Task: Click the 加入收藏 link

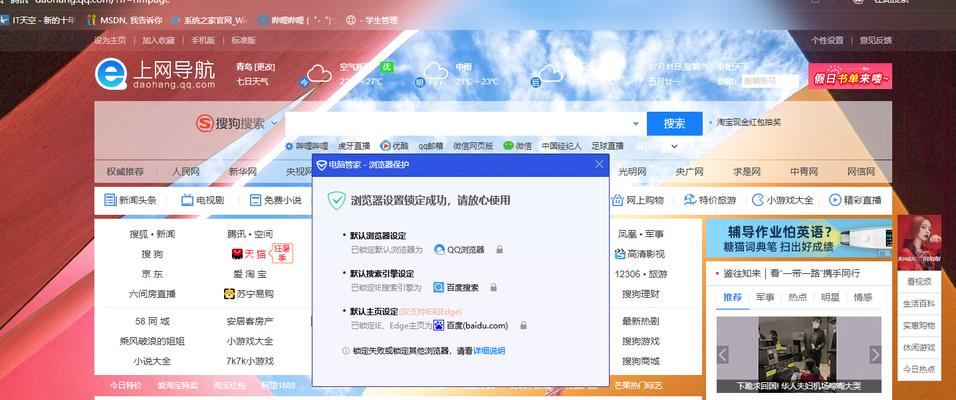Action: 159,40
